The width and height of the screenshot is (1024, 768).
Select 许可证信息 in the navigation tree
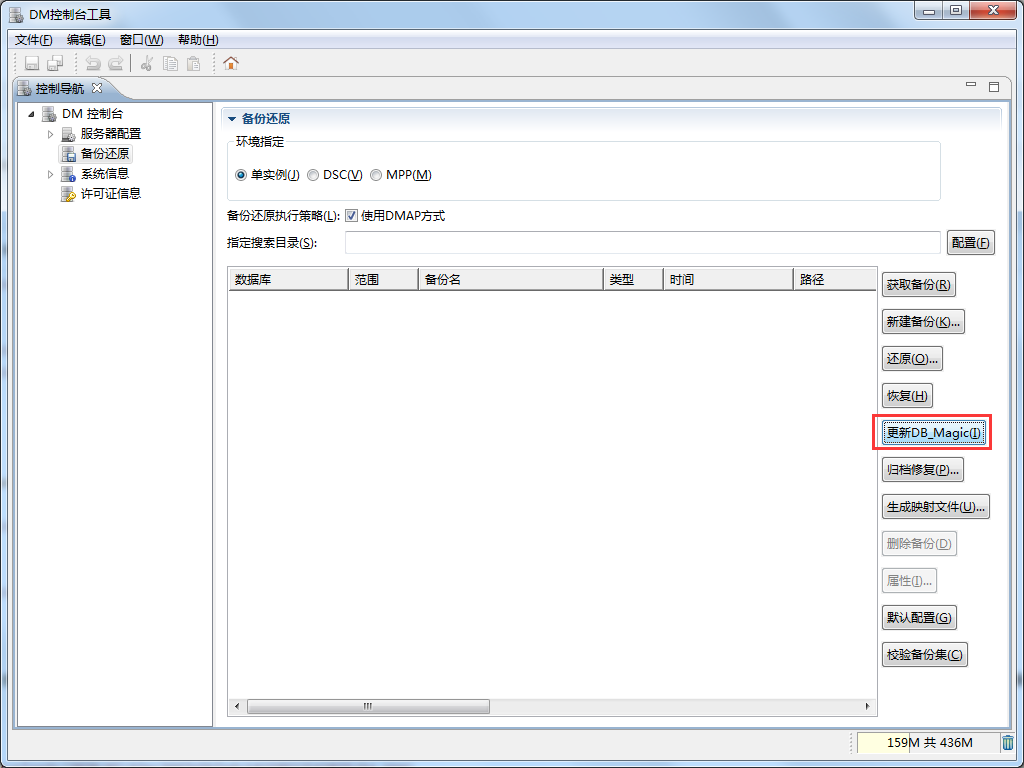(x=110, y=194)
